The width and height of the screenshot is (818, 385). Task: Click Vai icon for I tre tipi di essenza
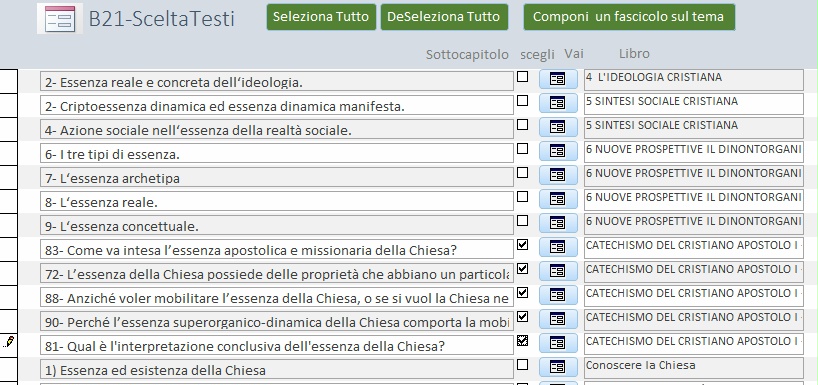[x=558, y=151]
